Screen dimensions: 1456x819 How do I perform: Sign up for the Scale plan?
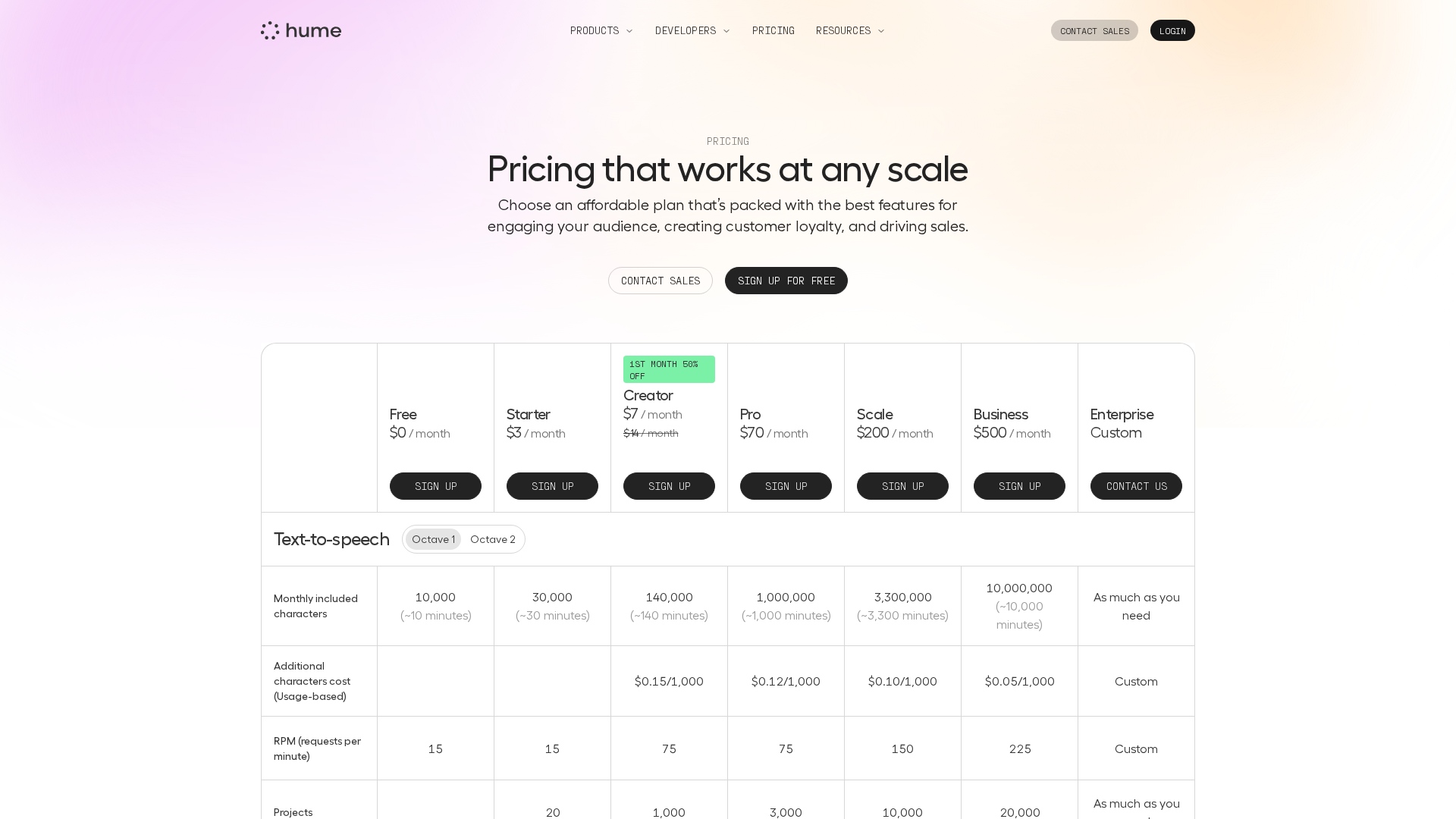pyautogui.click(x=902, y=486)
